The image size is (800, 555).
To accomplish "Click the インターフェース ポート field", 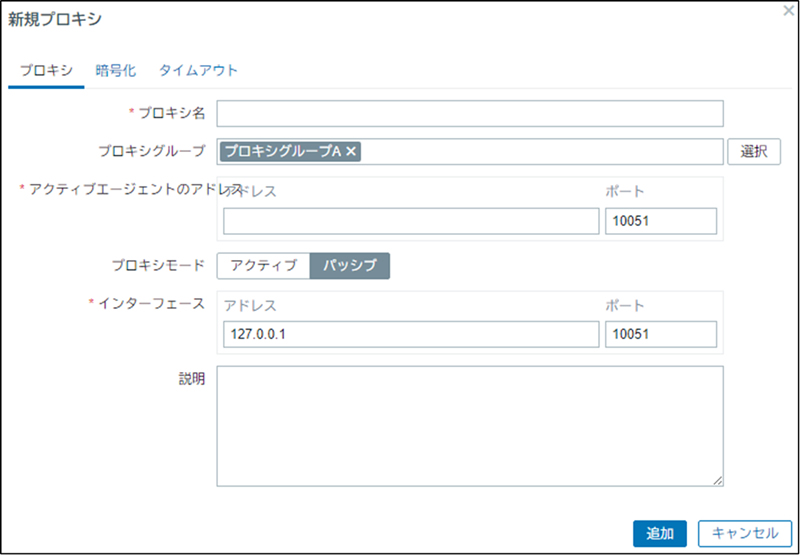I will point(660,335).
